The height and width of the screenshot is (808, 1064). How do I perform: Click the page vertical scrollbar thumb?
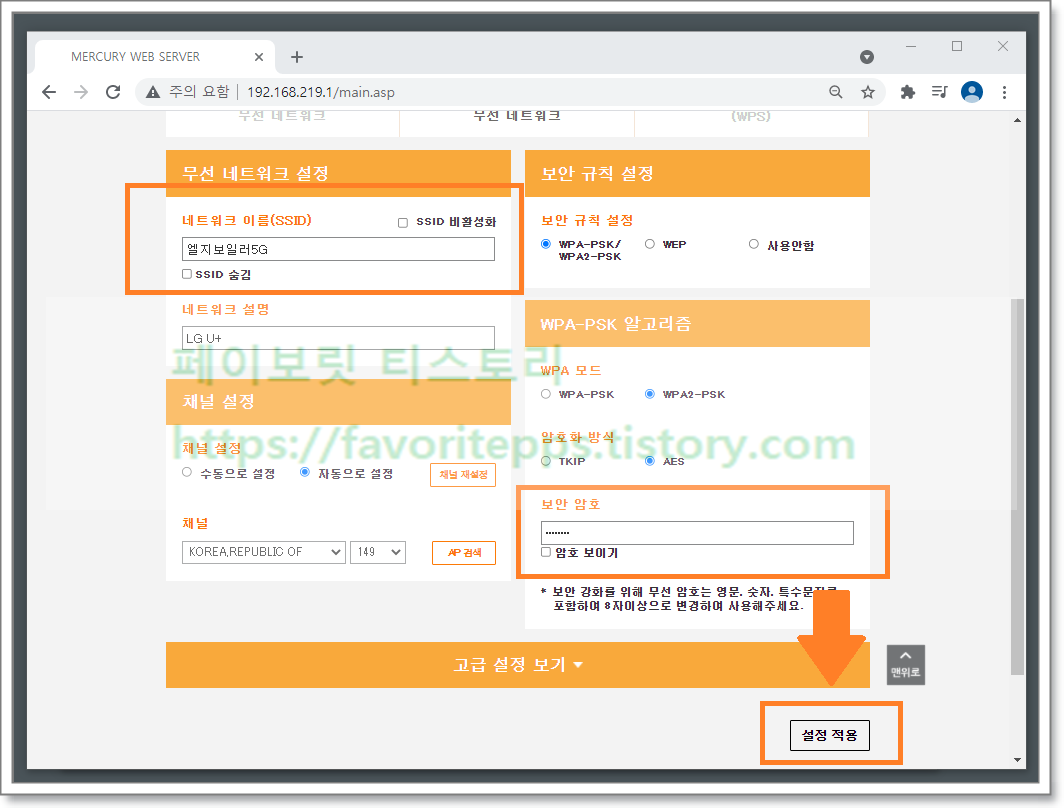[1017, 486]
